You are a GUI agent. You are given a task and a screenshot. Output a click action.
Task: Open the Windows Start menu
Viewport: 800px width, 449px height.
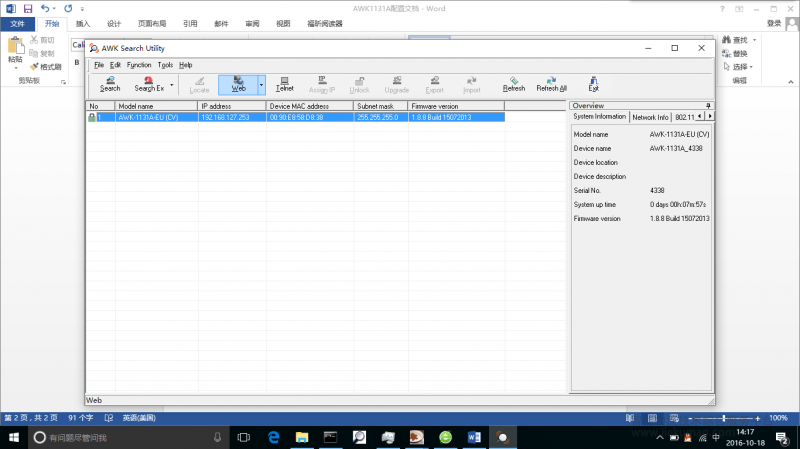click(x=14, y=437)
